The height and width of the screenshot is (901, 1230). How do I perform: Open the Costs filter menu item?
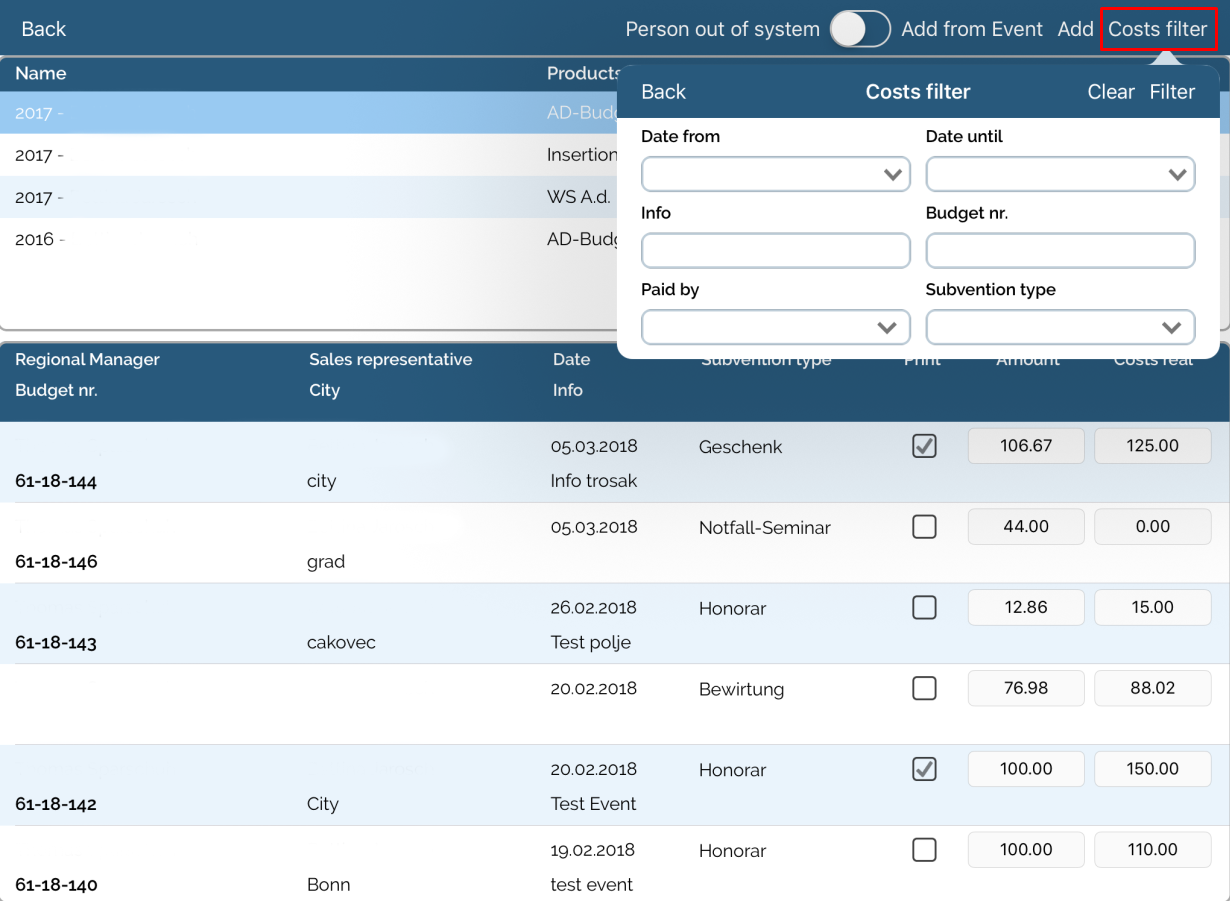click(1158, 29)
